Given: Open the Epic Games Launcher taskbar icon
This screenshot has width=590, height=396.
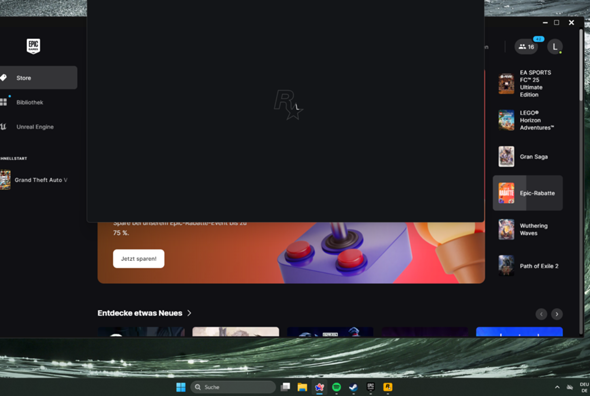Looking at the screenshot, I should click(371, 387).
